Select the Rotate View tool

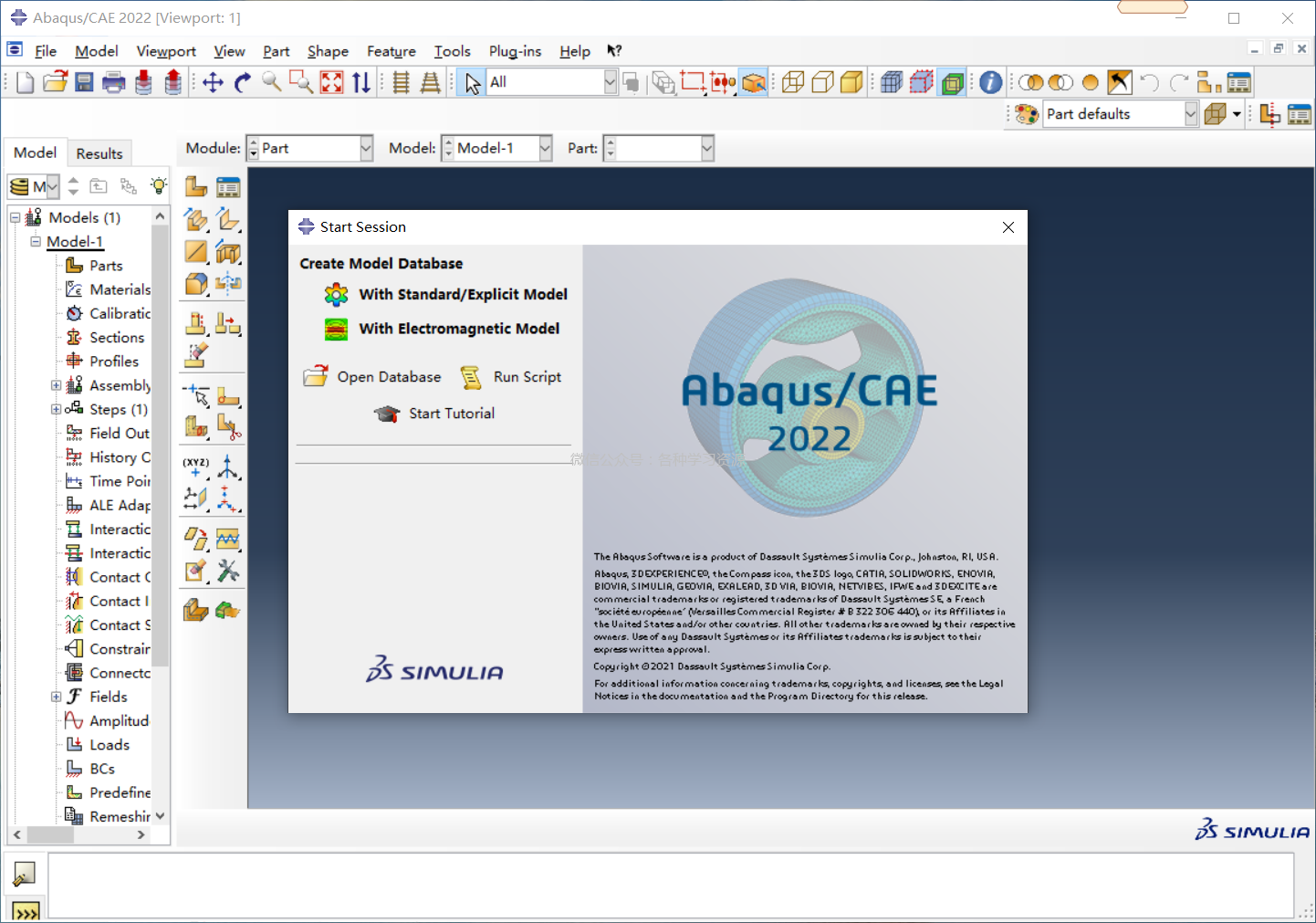point(243,83)
